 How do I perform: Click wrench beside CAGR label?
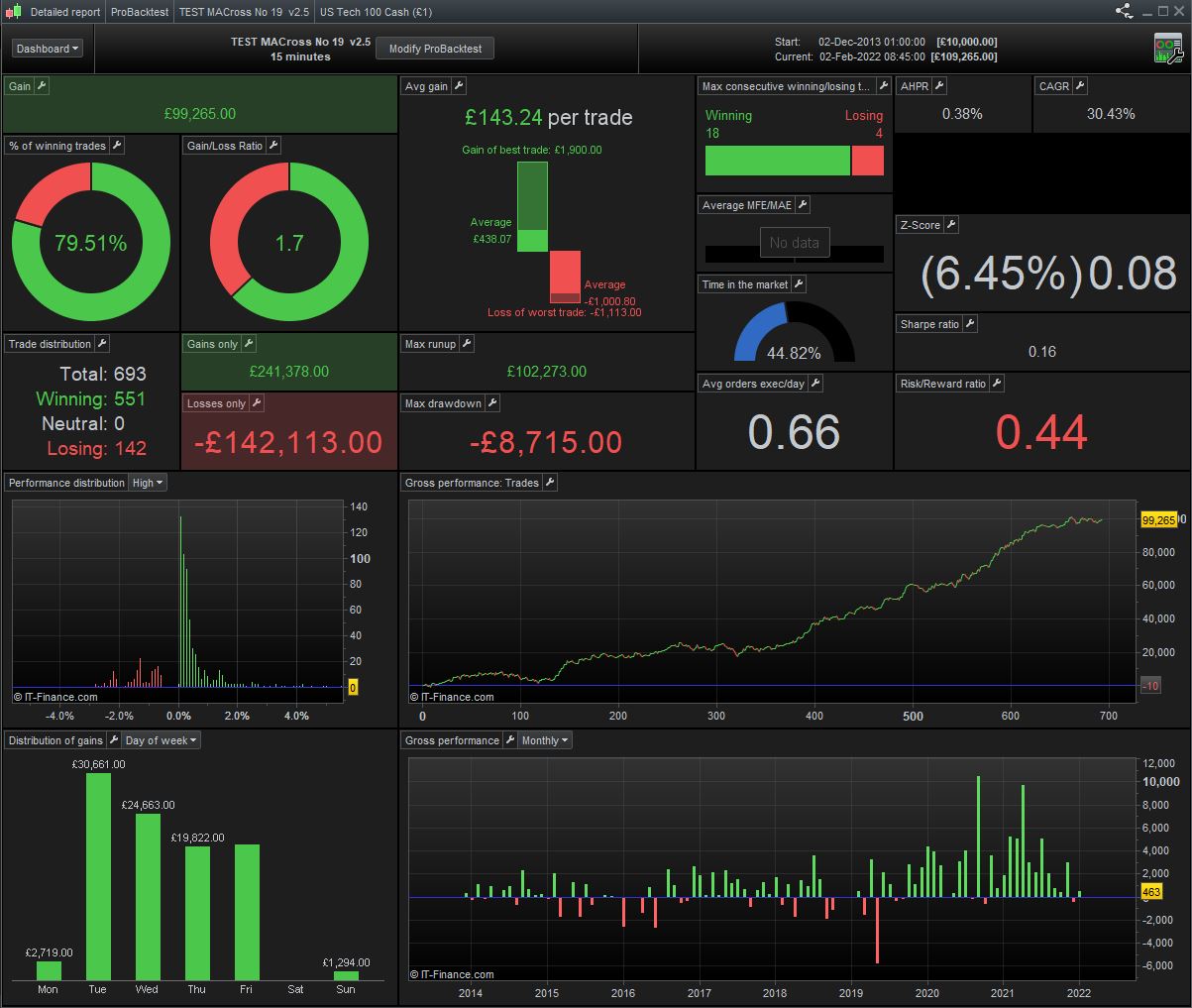pyautogui.click(x=1080, y=86)
